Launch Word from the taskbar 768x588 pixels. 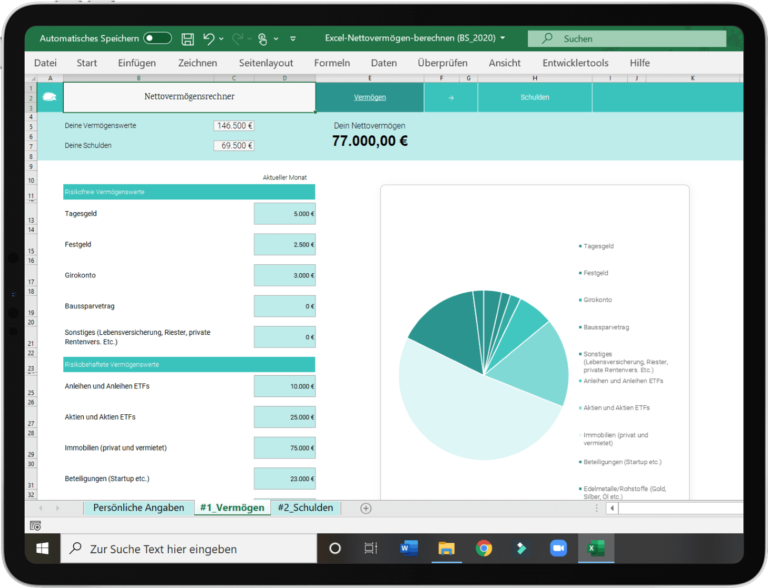(409, 548)
